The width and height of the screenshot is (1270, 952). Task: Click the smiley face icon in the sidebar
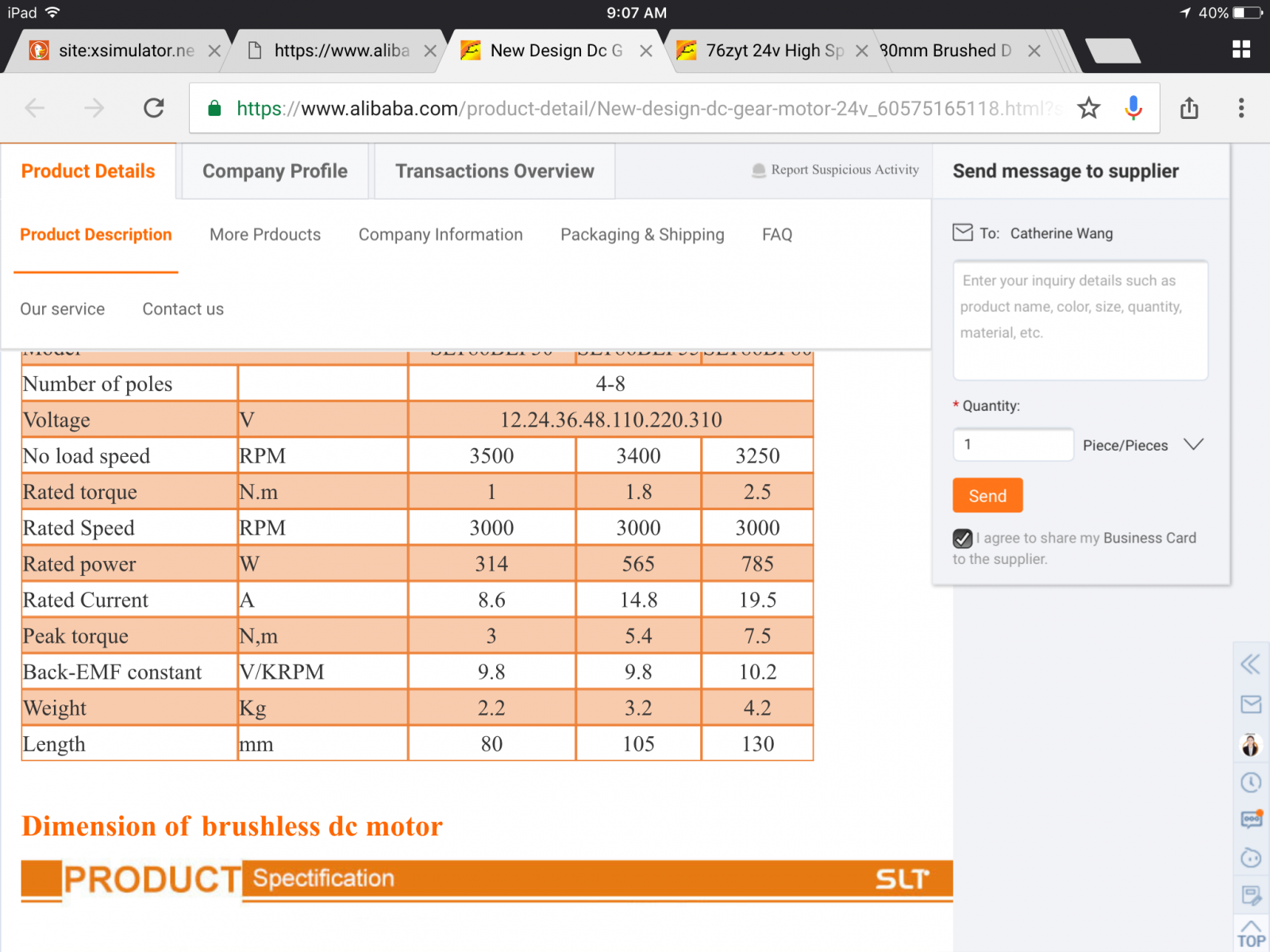[1251, 858]
